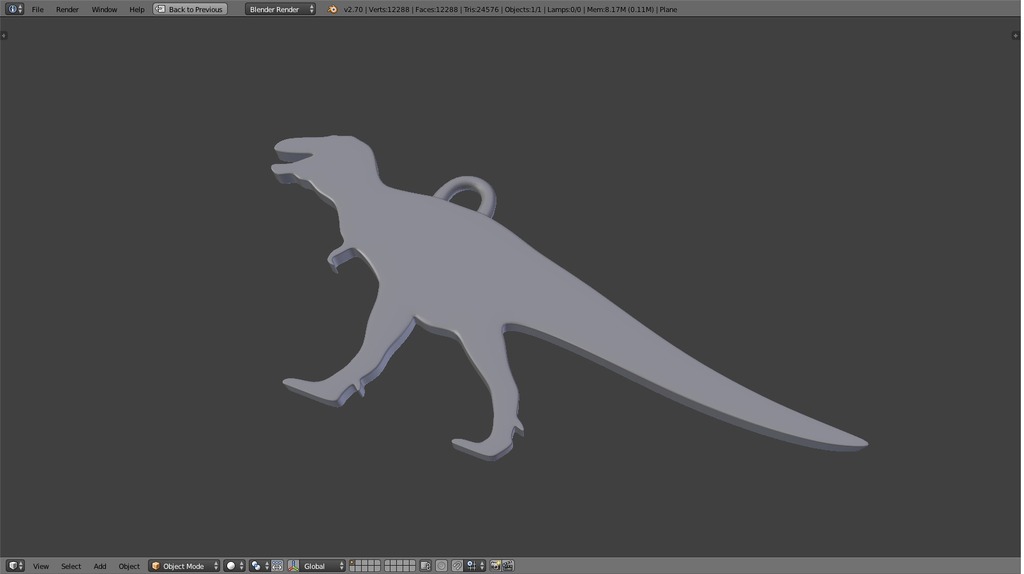Click the Blender logo icon
Screen dimensions: 1024x574
point(332,9)
